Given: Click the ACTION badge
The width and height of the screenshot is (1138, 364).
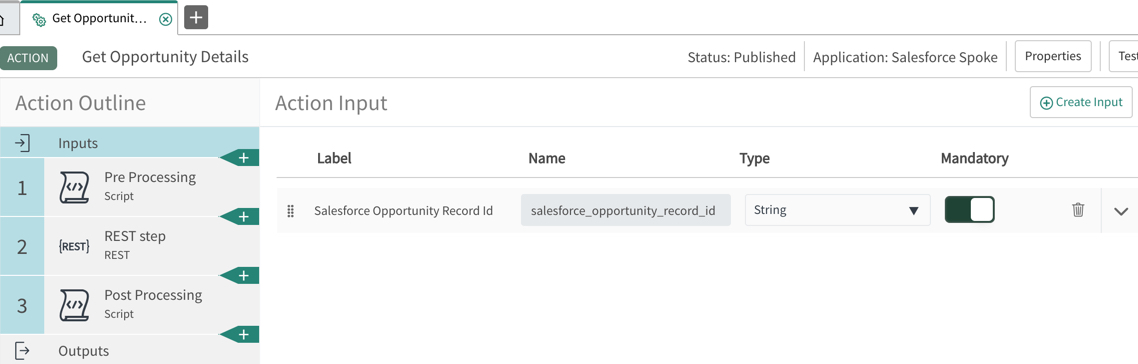Looking at the screenshot, I should tap(28, 58).
